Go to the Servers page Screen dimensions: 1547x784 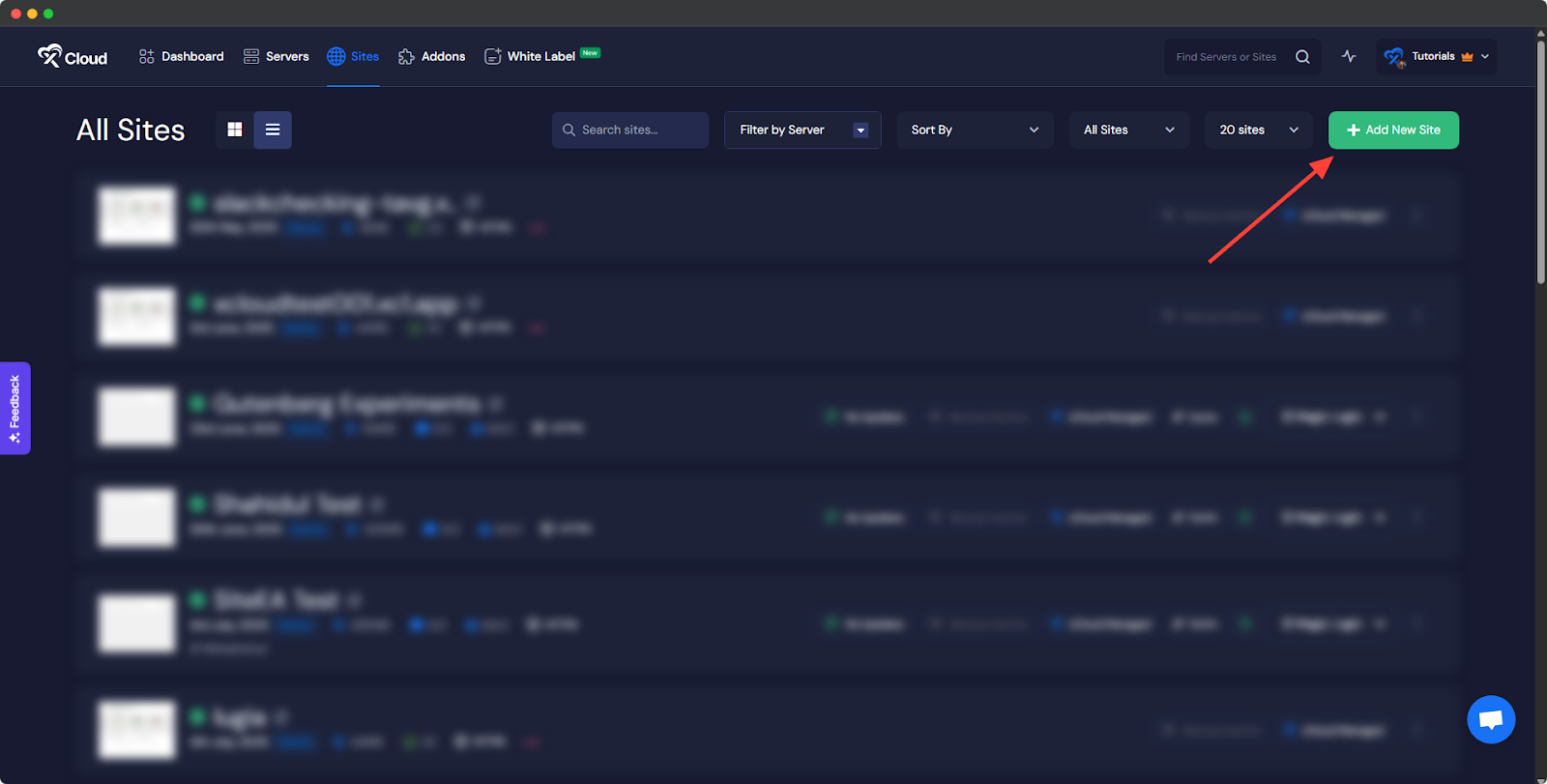(x=277, y=56)
